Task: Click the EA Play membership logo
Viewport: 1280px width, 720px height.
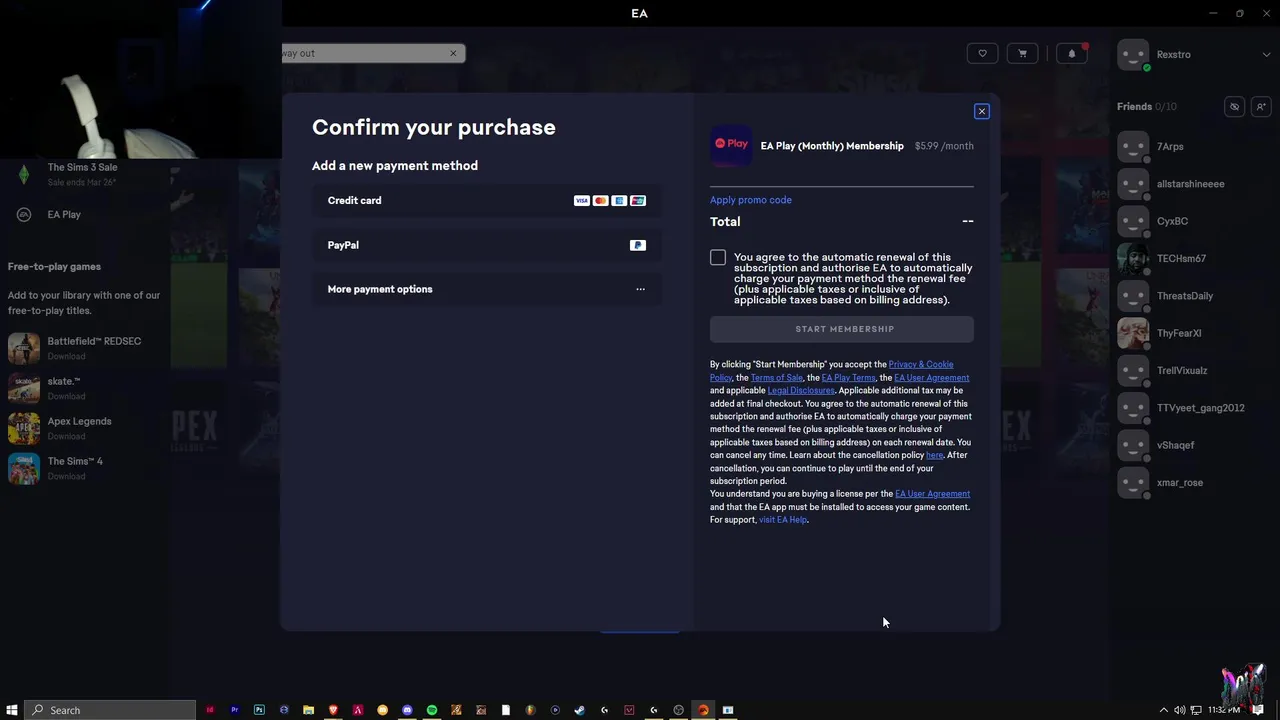Action: click(x=731, y=145)
